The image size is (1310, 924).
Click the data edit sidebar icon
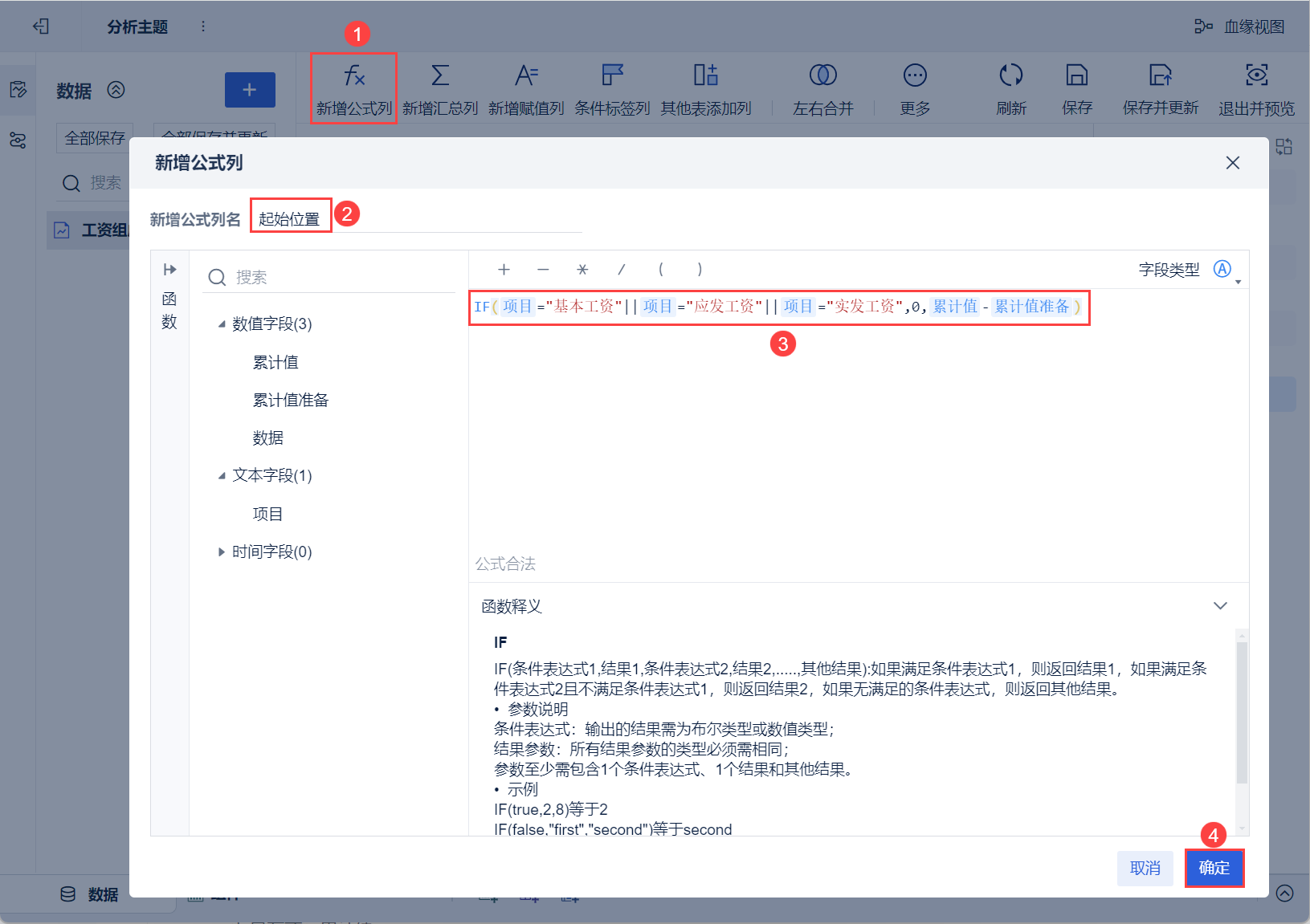click(18, 89)
